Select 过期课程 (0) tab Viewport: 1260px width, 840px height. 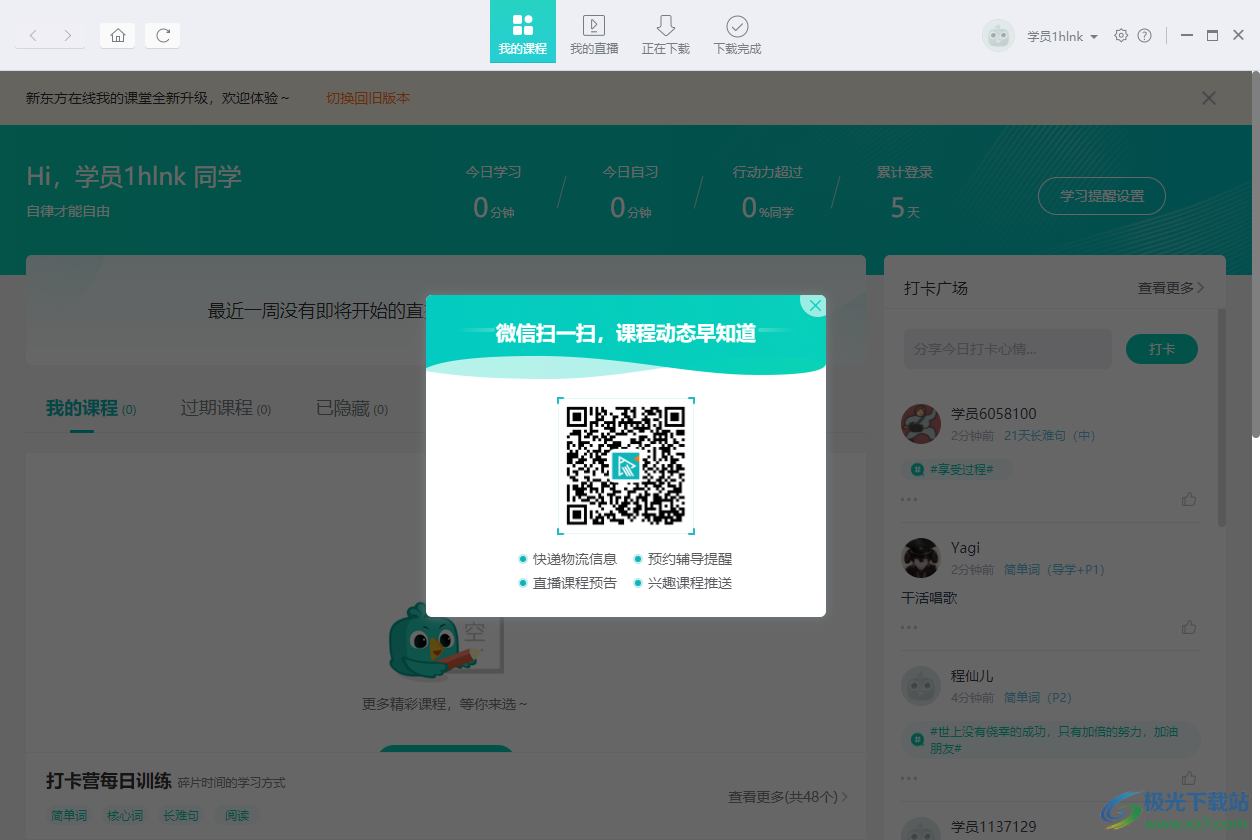(225, 409)
